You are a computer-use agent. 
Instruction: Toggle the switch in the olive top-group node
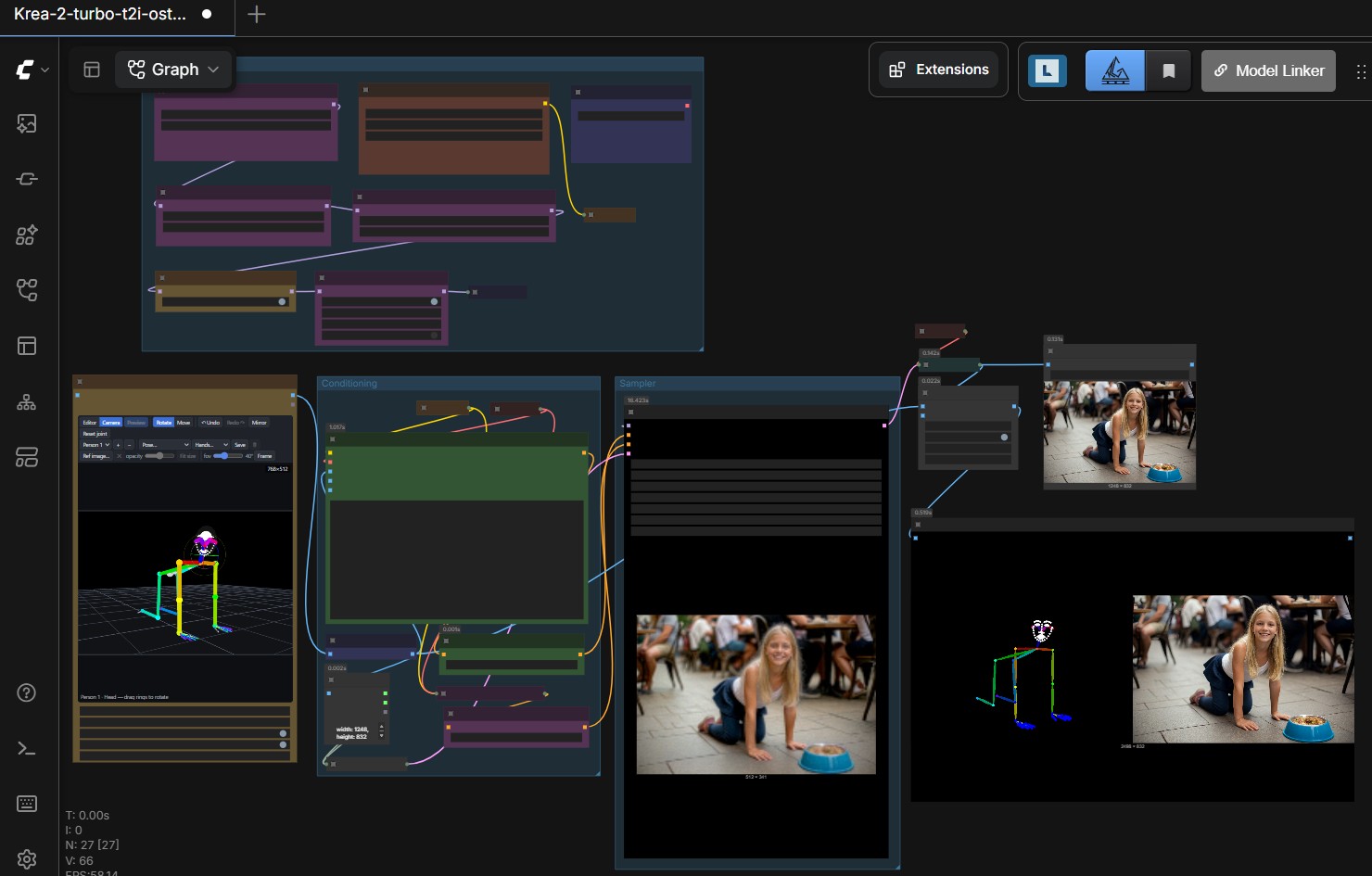(282, 301)
